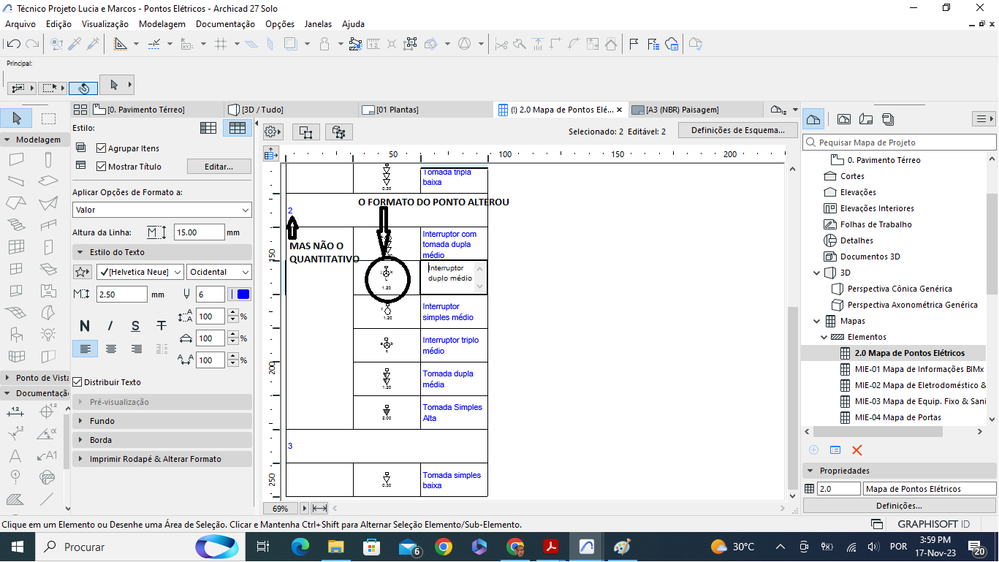Click the text size 2.50 field
Screen dimensions: 999x562
pos(122,294)
